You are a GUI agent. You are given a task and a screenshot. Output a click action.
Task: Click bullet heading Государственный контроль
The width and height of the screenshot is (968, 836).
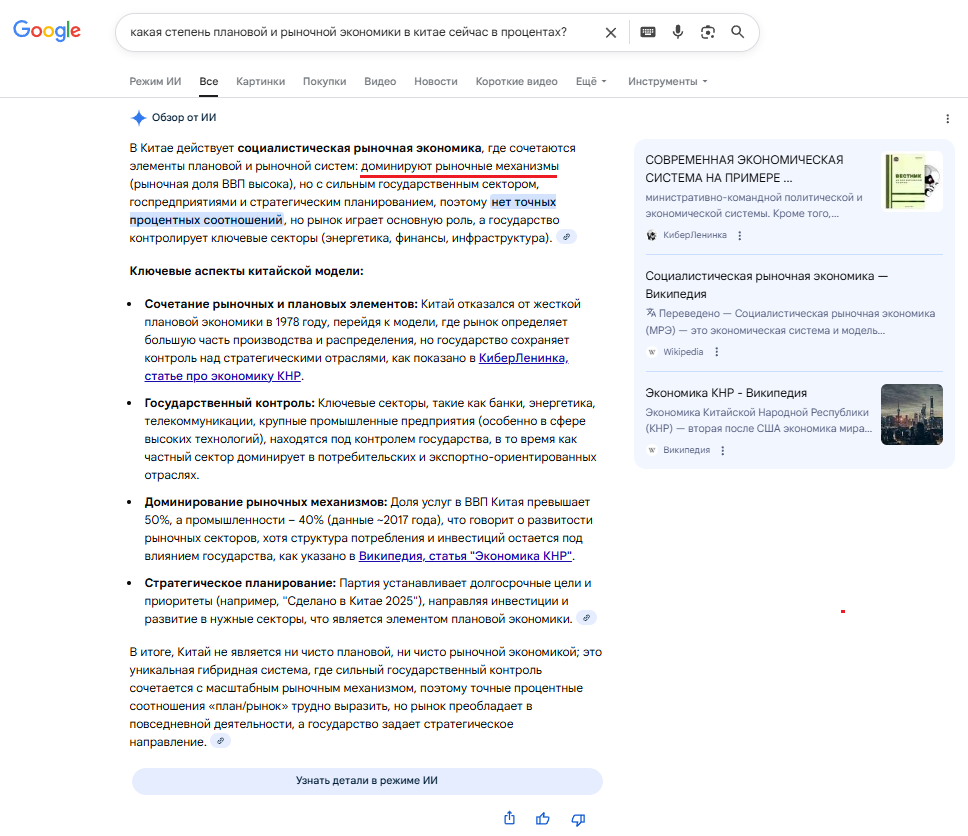click(230, 403)
